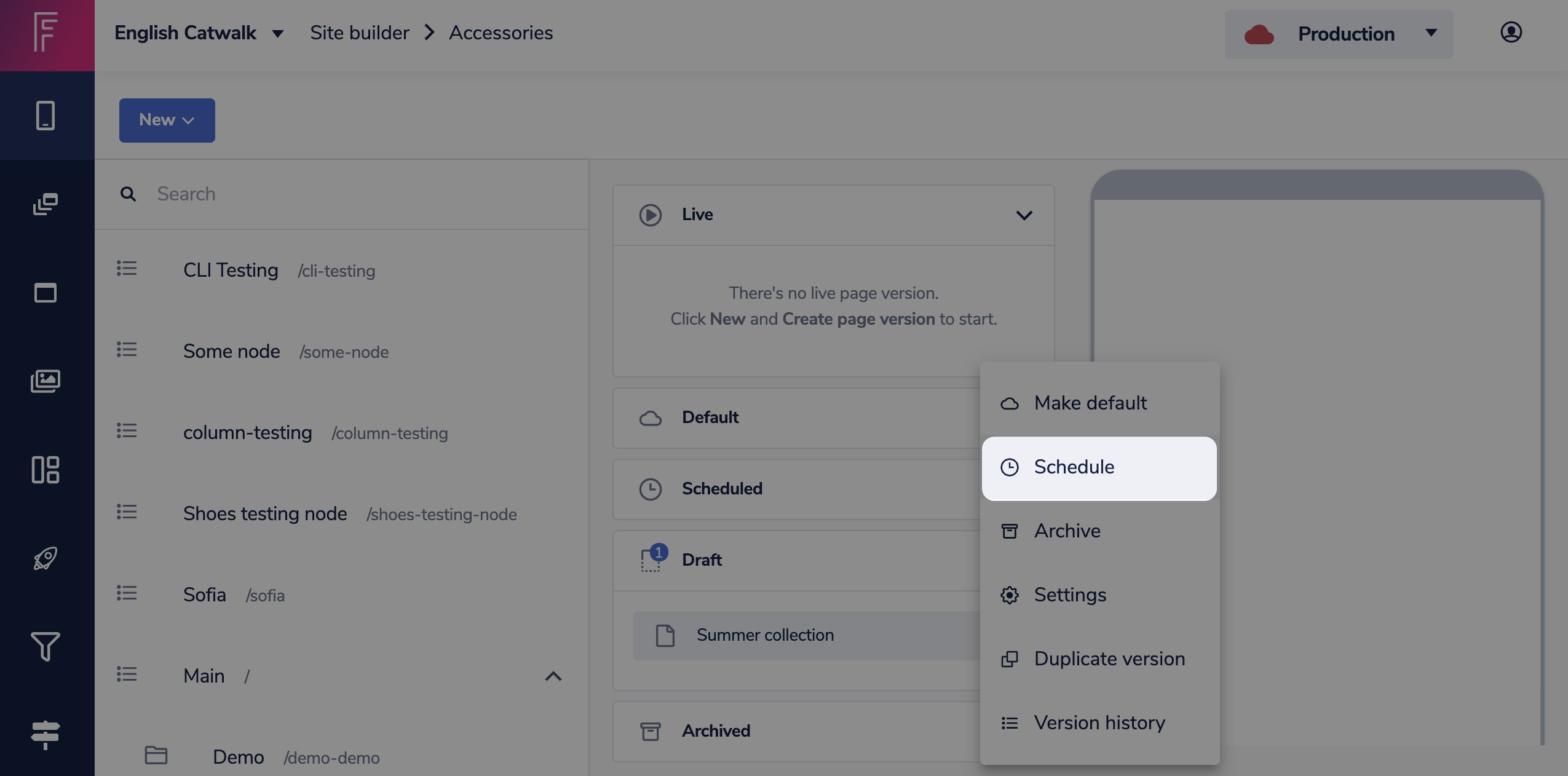Image resolution: width=1568 pixels, height=776 pixels.
Task: Expand the English Catwalk project selector
Action: point(199,33)
